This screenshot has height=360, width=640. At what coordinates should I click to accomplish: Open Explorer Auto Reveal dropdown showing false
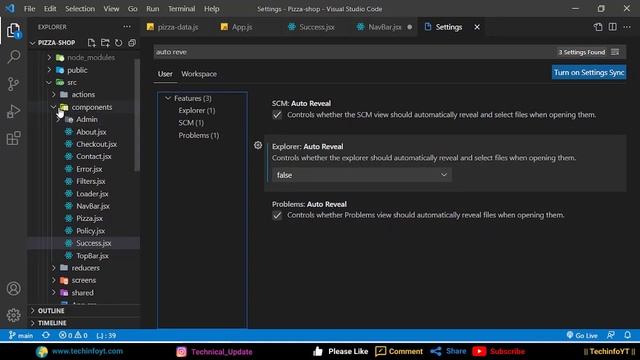click(362, 175)
